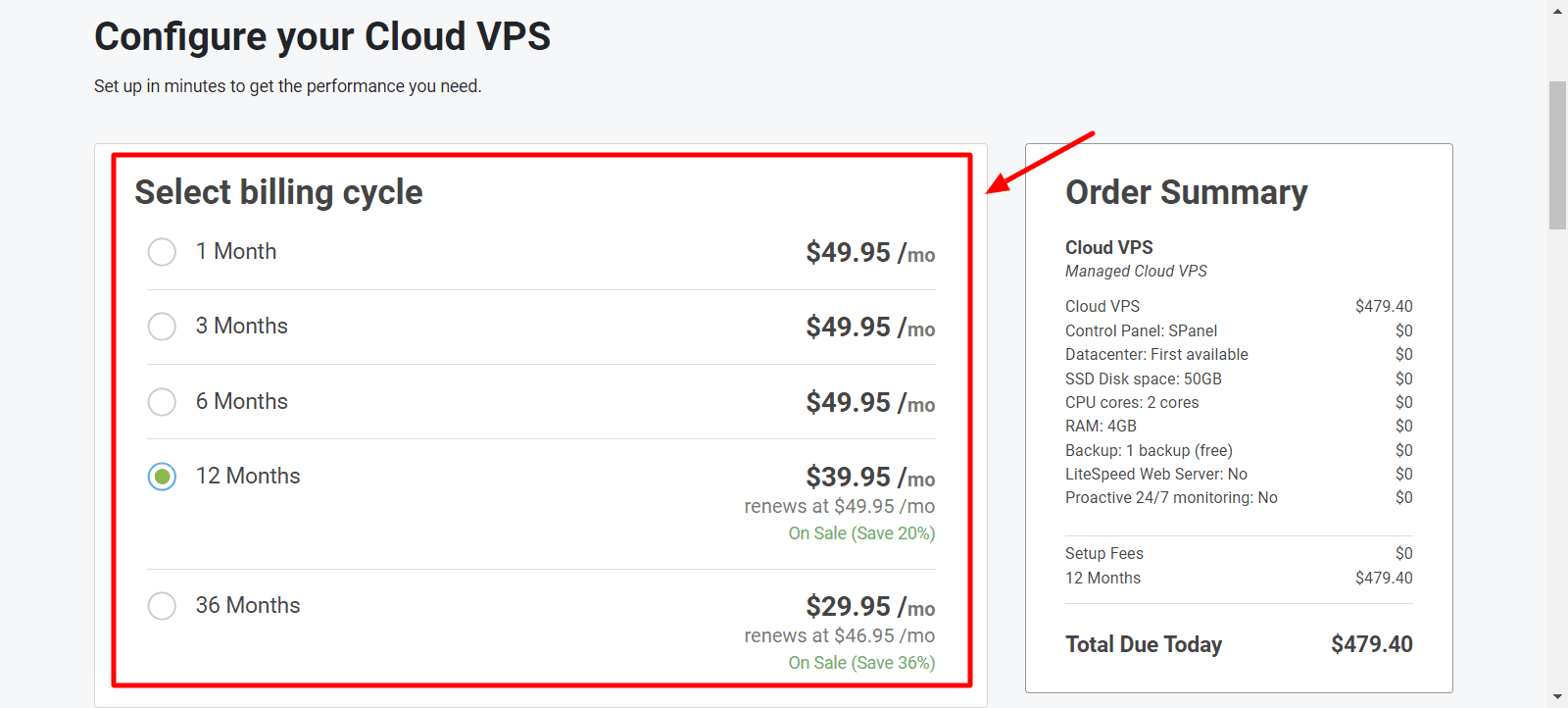The width and height of the screenshot is (1568, 708).
Task: Click the 6 Months label text
Action: (x=242, y=401)
